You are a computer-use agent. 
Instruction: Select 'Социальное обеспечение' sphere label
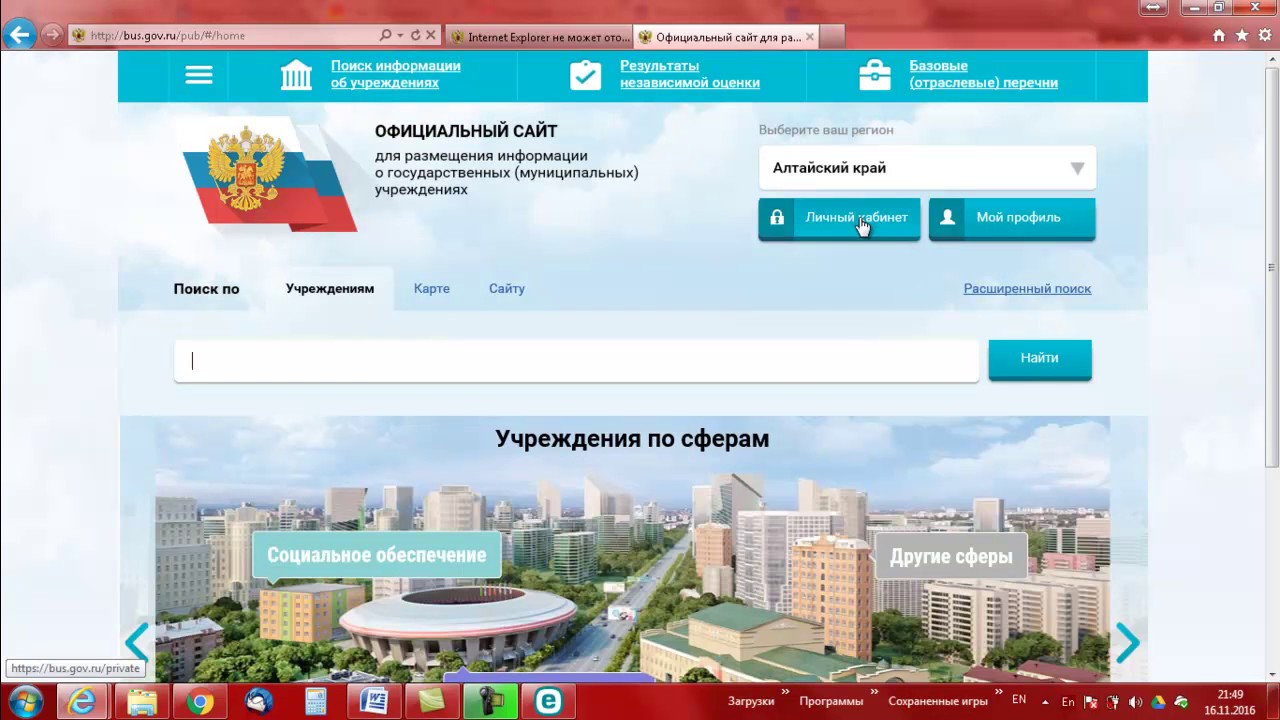tap(376, 555)
